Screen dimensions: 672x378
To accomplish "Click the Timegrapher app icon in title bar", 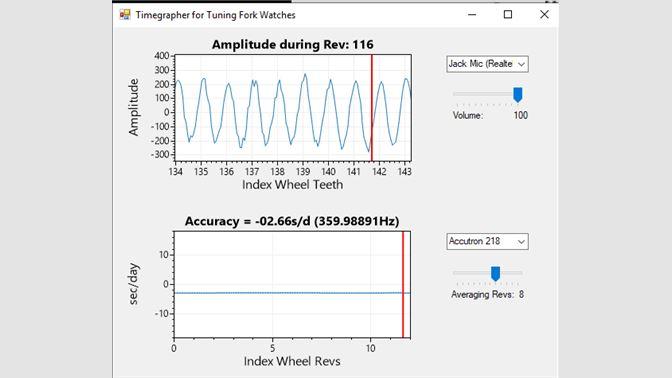I will 125,15.
